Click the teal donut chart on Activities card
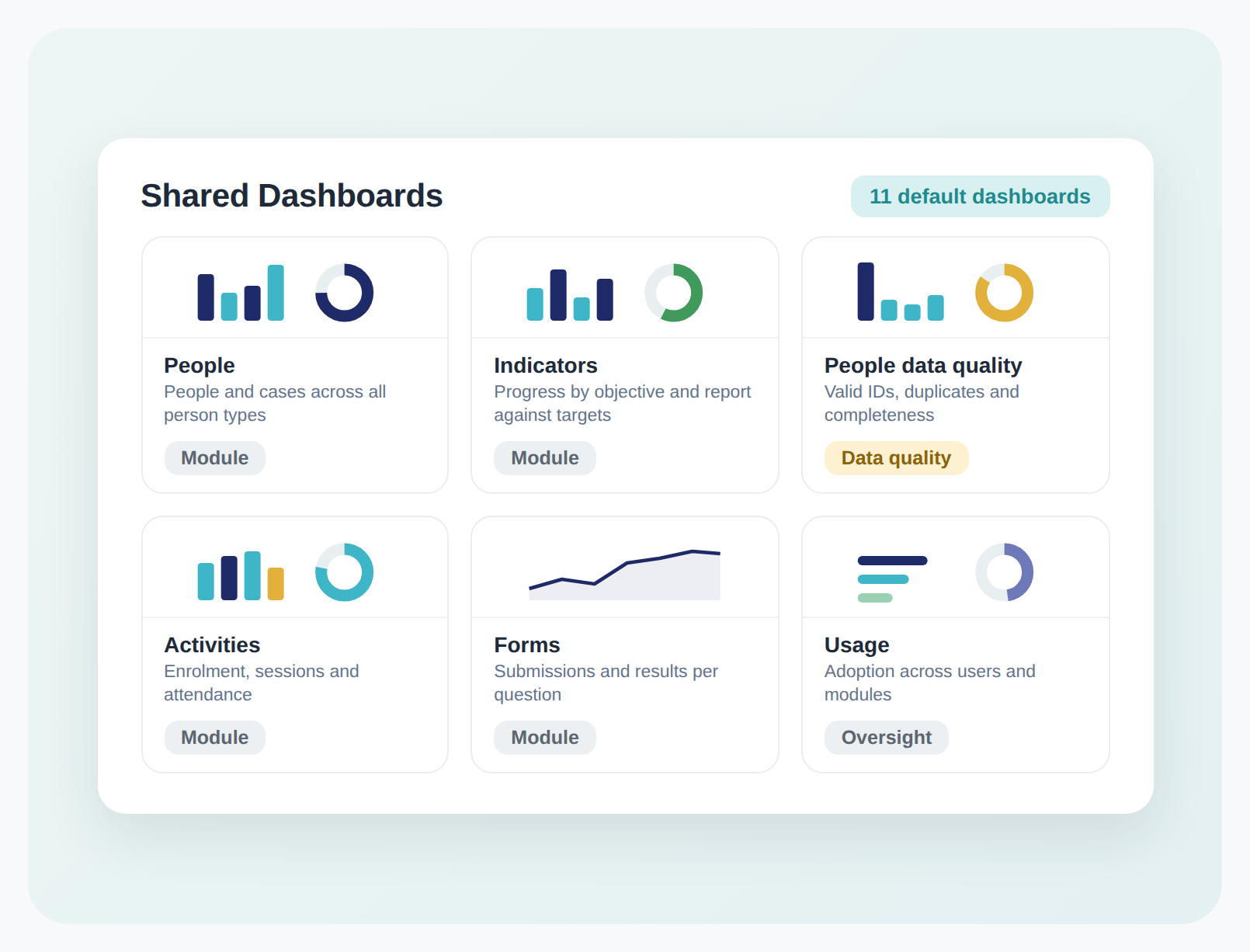The height and width of the screenshot is (952, 1250). tap(344, 572)
